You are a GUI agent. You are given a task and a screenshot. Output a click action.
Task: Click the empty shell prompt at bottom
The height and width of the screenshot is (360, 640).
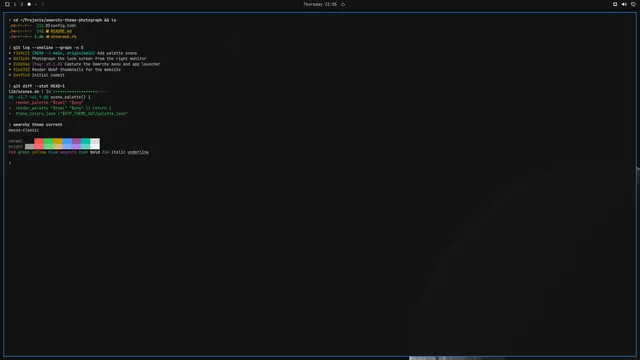click(x=10, y=163)
